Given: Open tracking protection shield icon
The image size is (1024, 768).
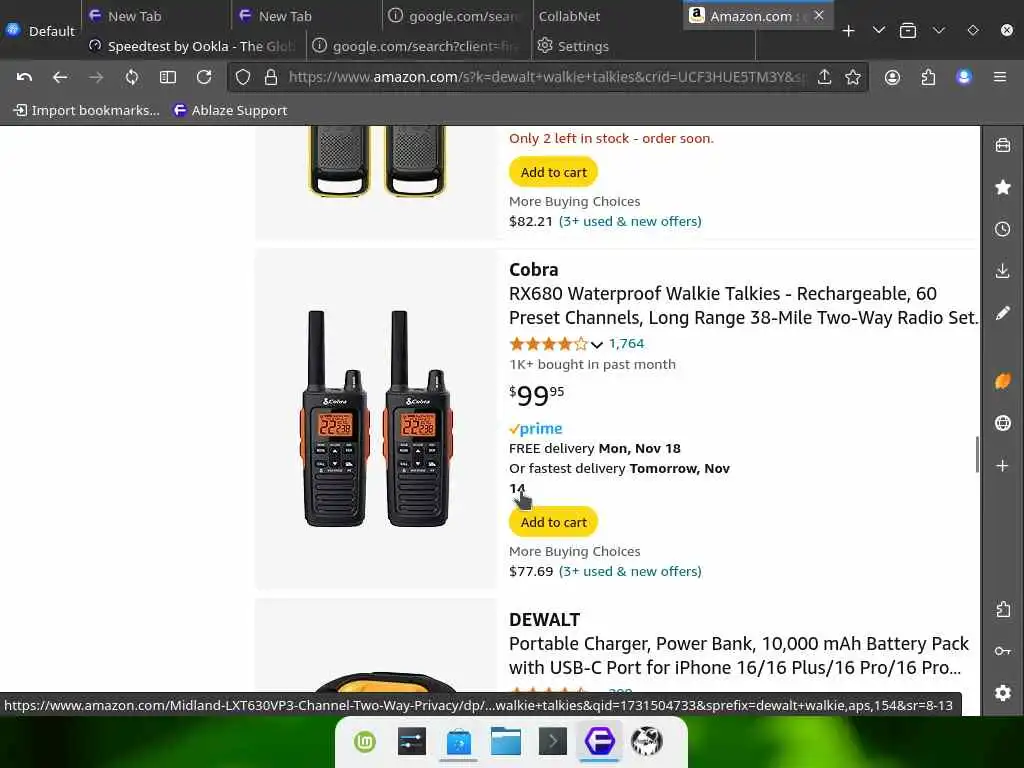Looking at the screenshot, I should (243, 77).
